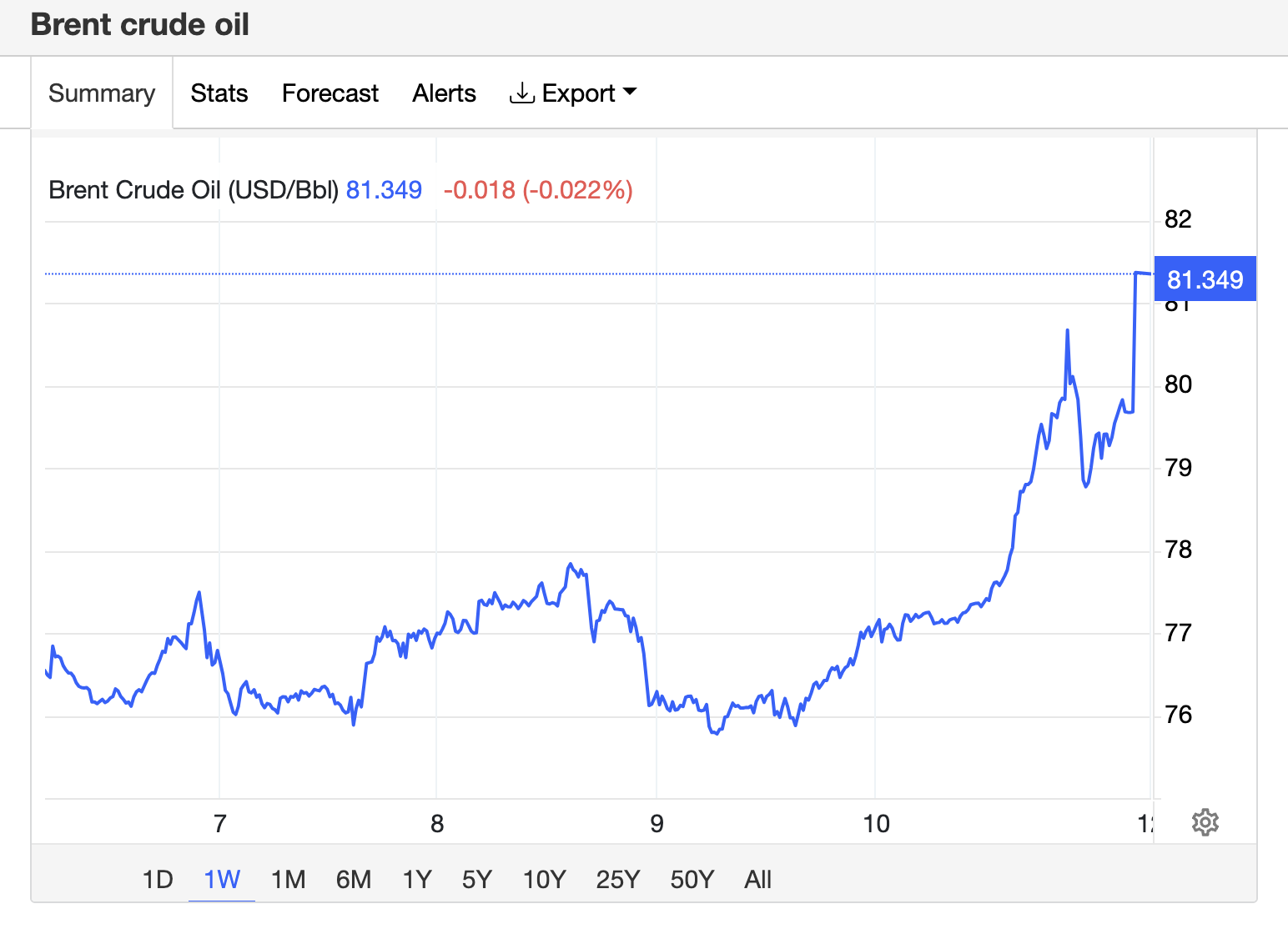Click the 81.349 current price label on axis
1288x939 pixels.
(1205, 279)
